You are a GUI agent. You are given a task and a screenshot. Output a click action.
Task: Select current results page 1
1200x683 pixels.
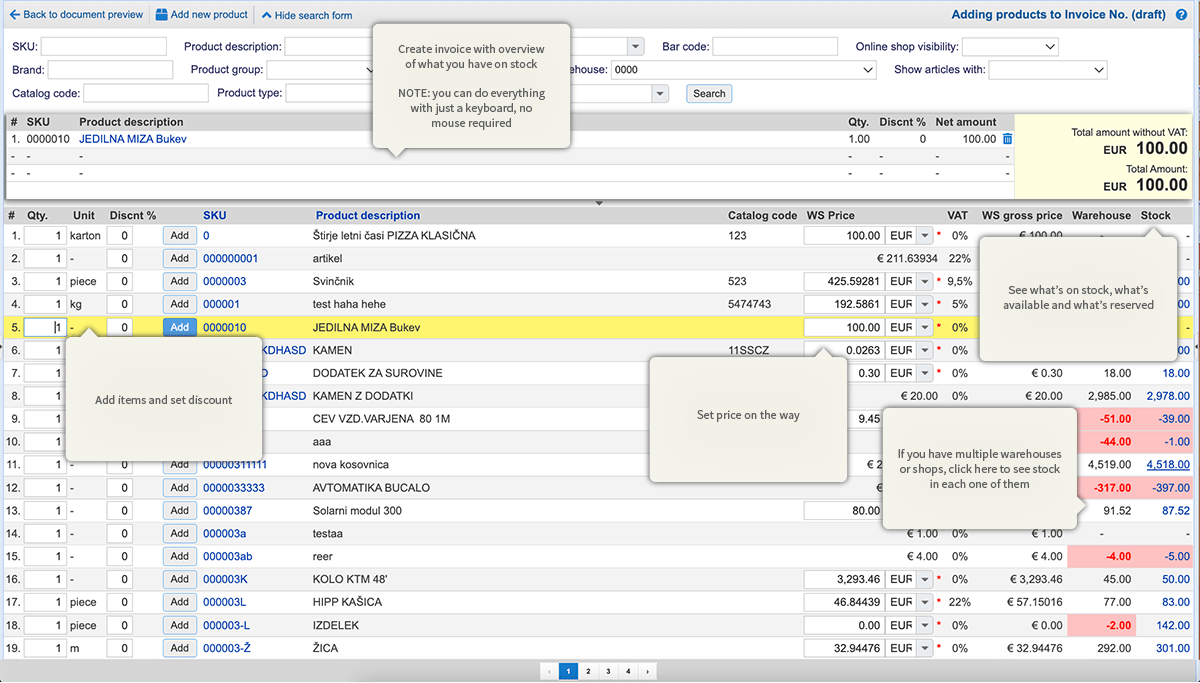568,672
